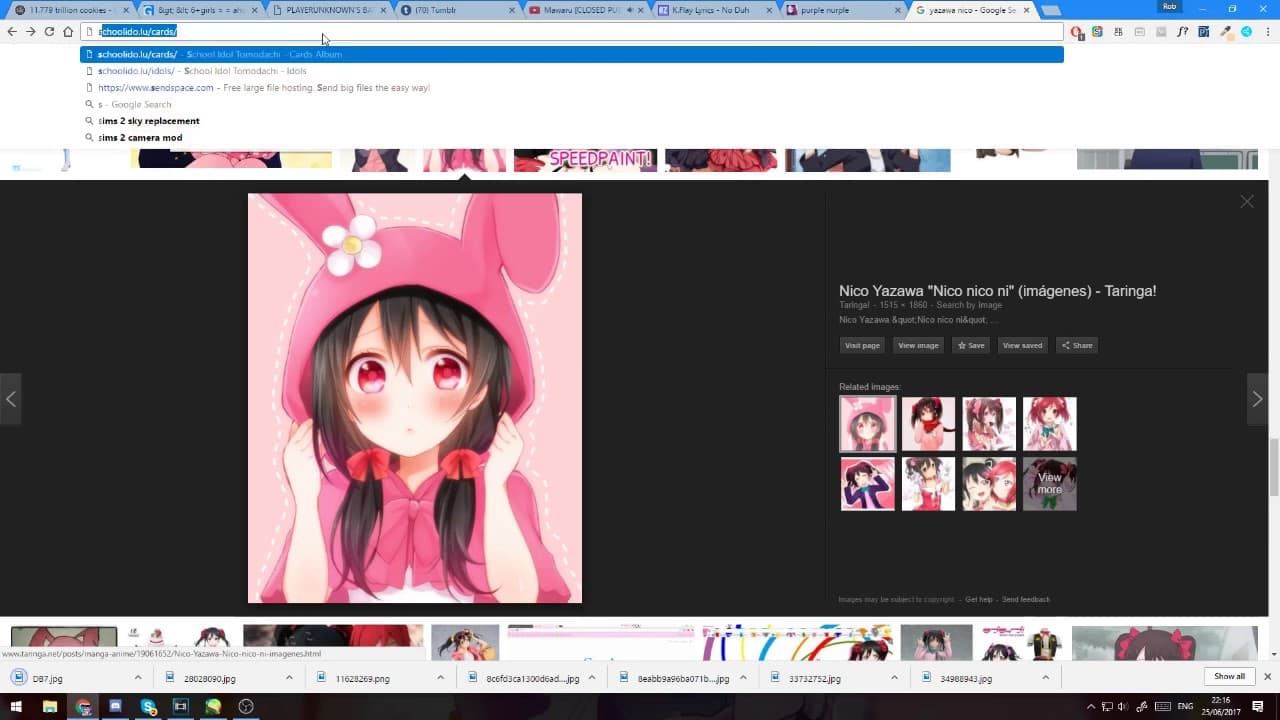The height and width of the screenshot is (720, 1280).
Task: Pick the 'sims 2 camera mod' suggestion
Action: point(572,137)
